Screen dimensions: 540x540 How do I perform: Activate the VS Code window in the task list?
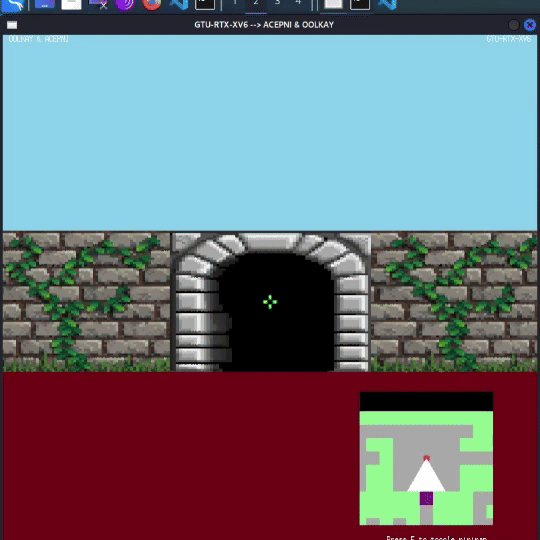point(387,4)
